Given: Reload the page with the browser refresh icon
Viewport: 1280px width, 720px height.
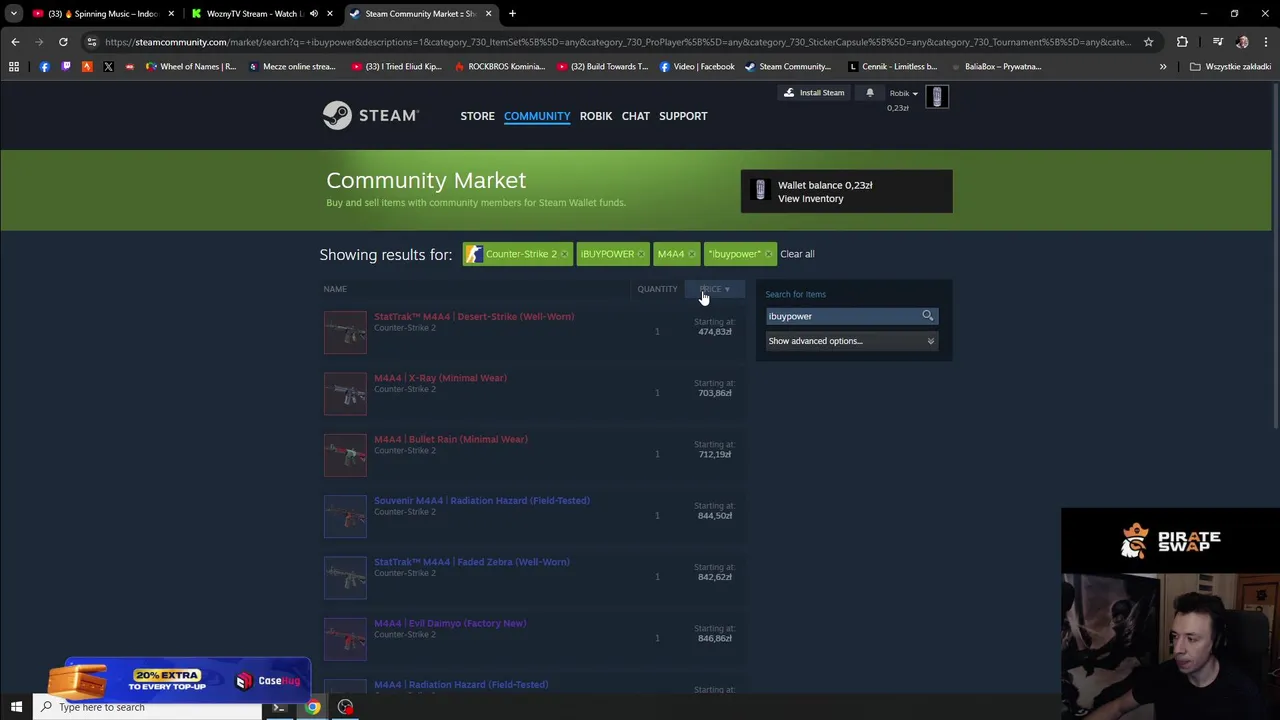Looking at the screenshot, I should pyautogui.click(x=63, y=42).
